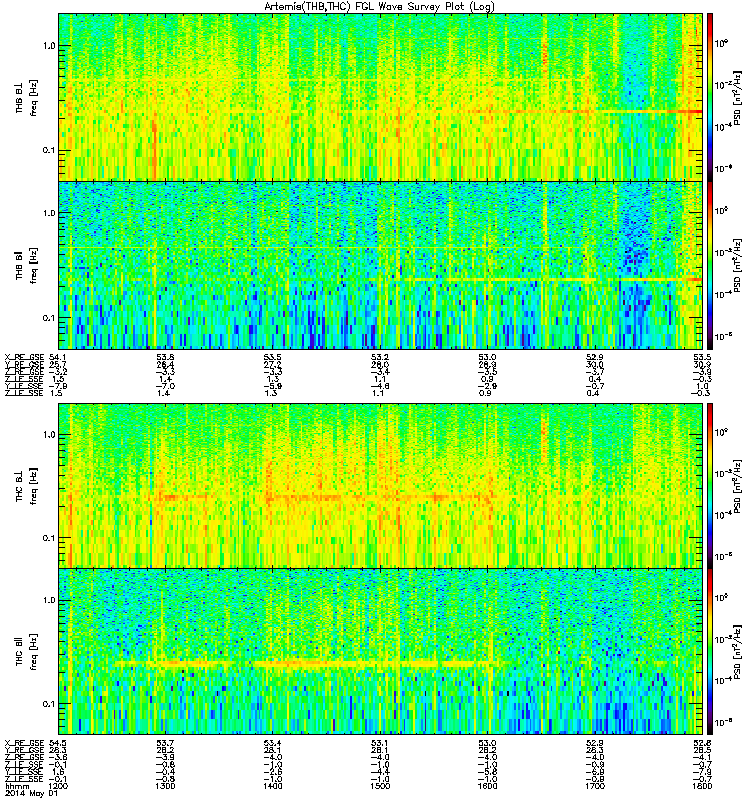Click the 1.0 tick label on the THB B⊥ y-axis
Screen dimensions: 750x800
tap(49, 45)
